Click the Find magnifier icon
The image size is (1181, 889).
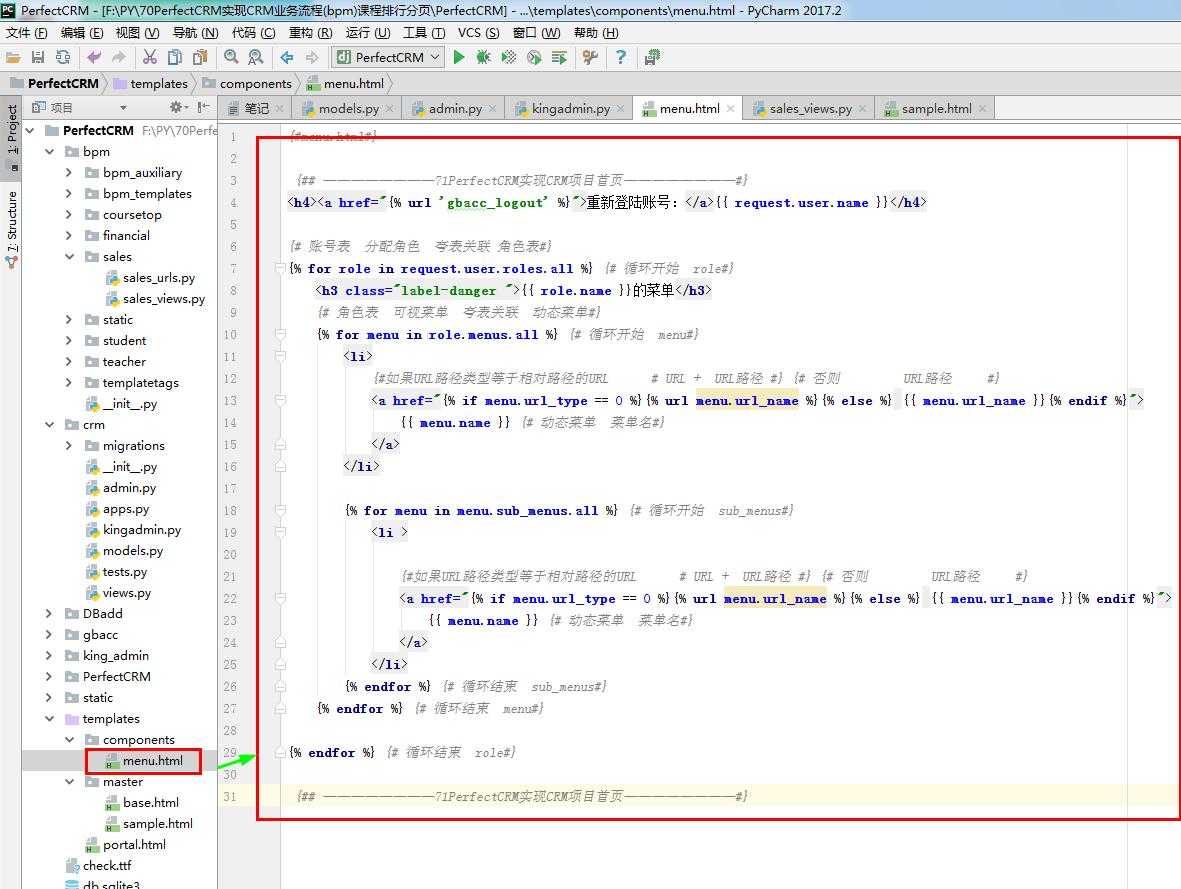(x=231, y=57)
